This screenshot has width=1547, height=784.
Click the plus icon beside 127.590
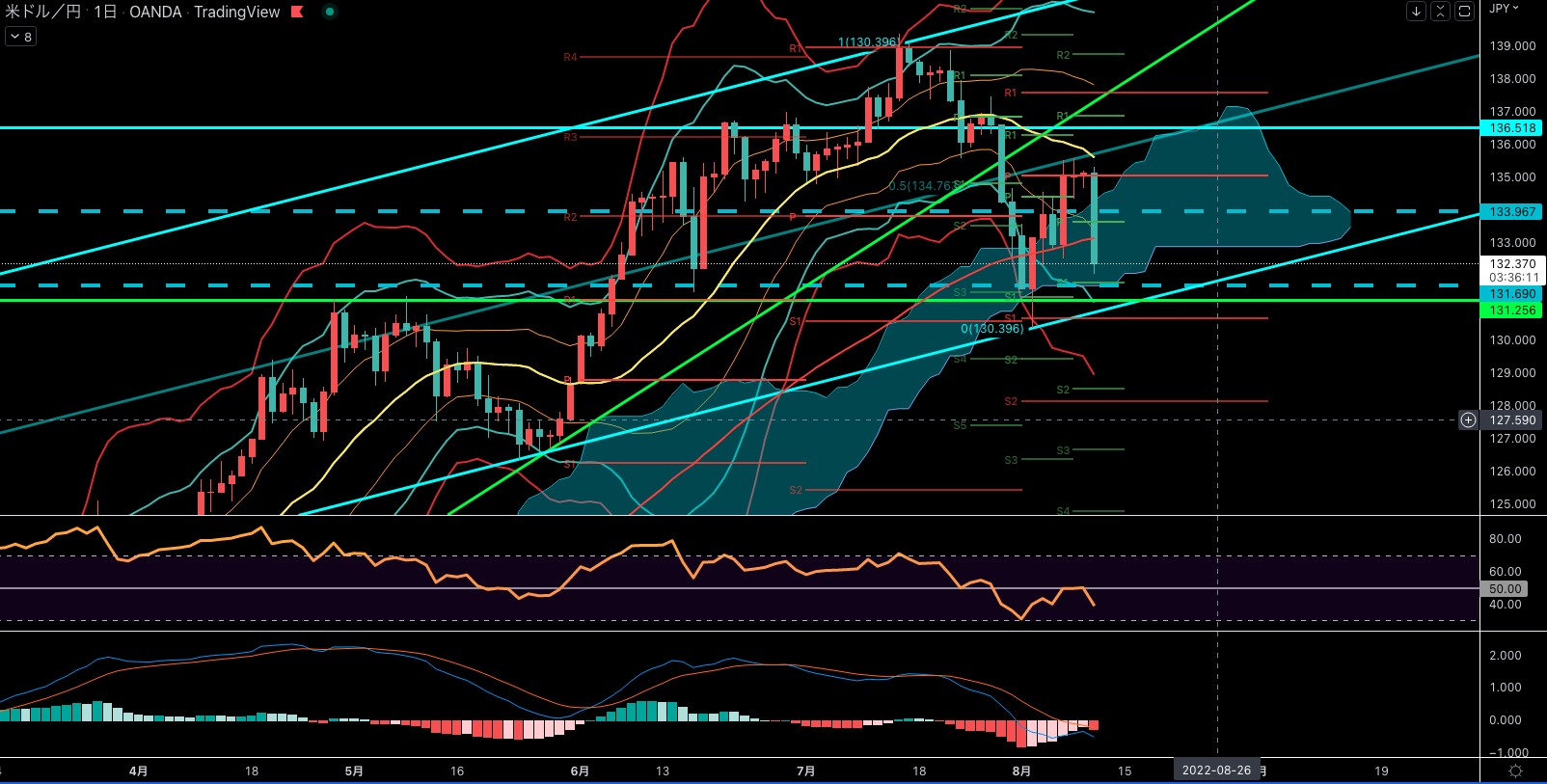(x=1468, y=420)
